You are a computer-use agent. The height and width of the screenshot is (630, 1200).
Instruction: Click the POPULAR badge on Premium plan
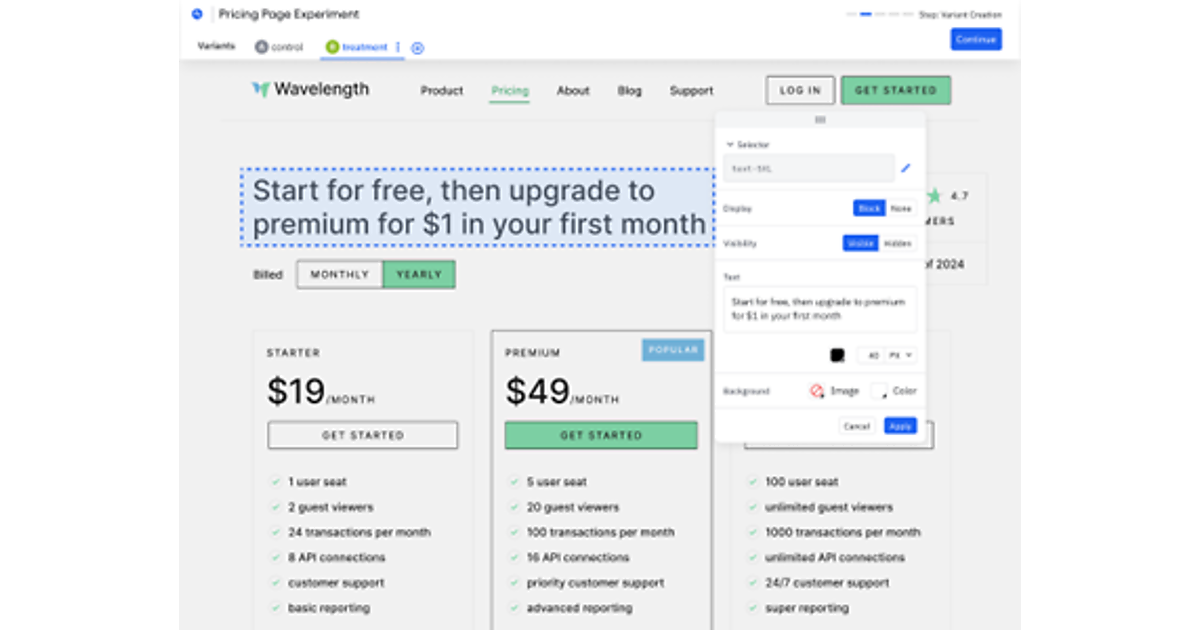[673, 350]
